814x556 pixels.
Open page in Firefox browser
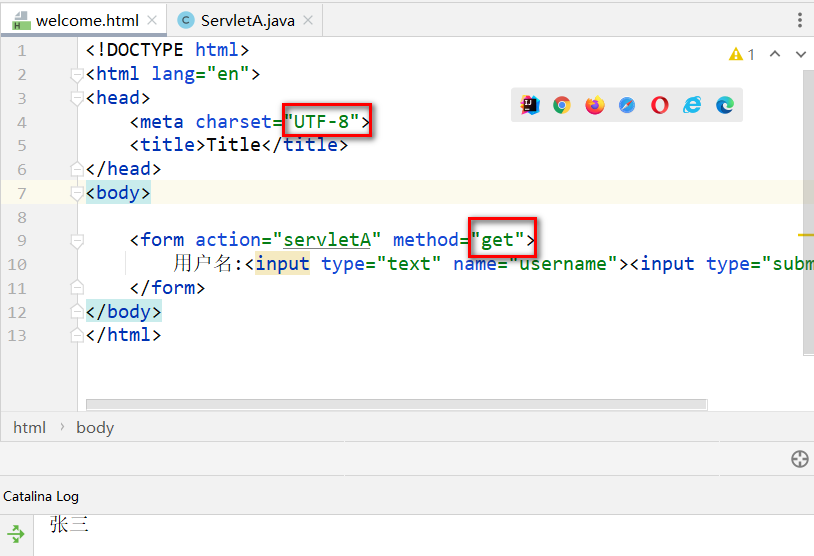pos(595,105)
